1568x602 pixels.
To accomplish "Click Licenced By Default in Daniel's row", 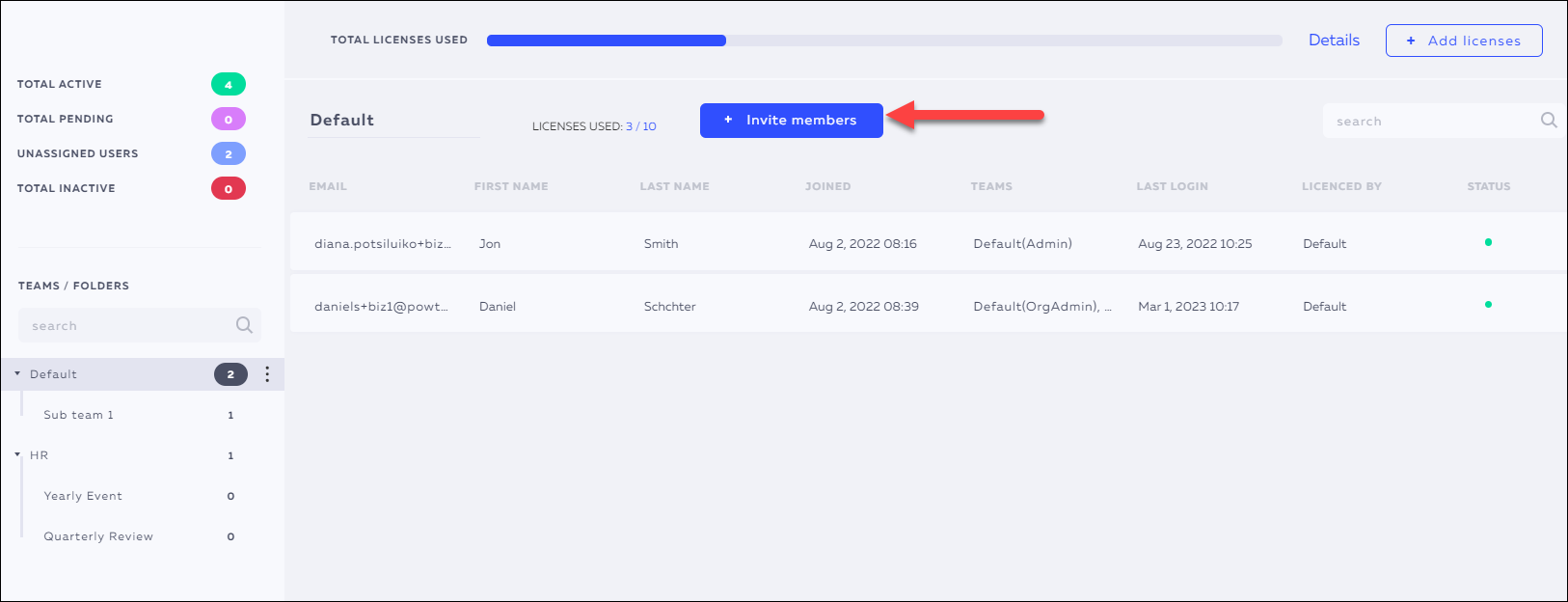I will click(1325, 307).
